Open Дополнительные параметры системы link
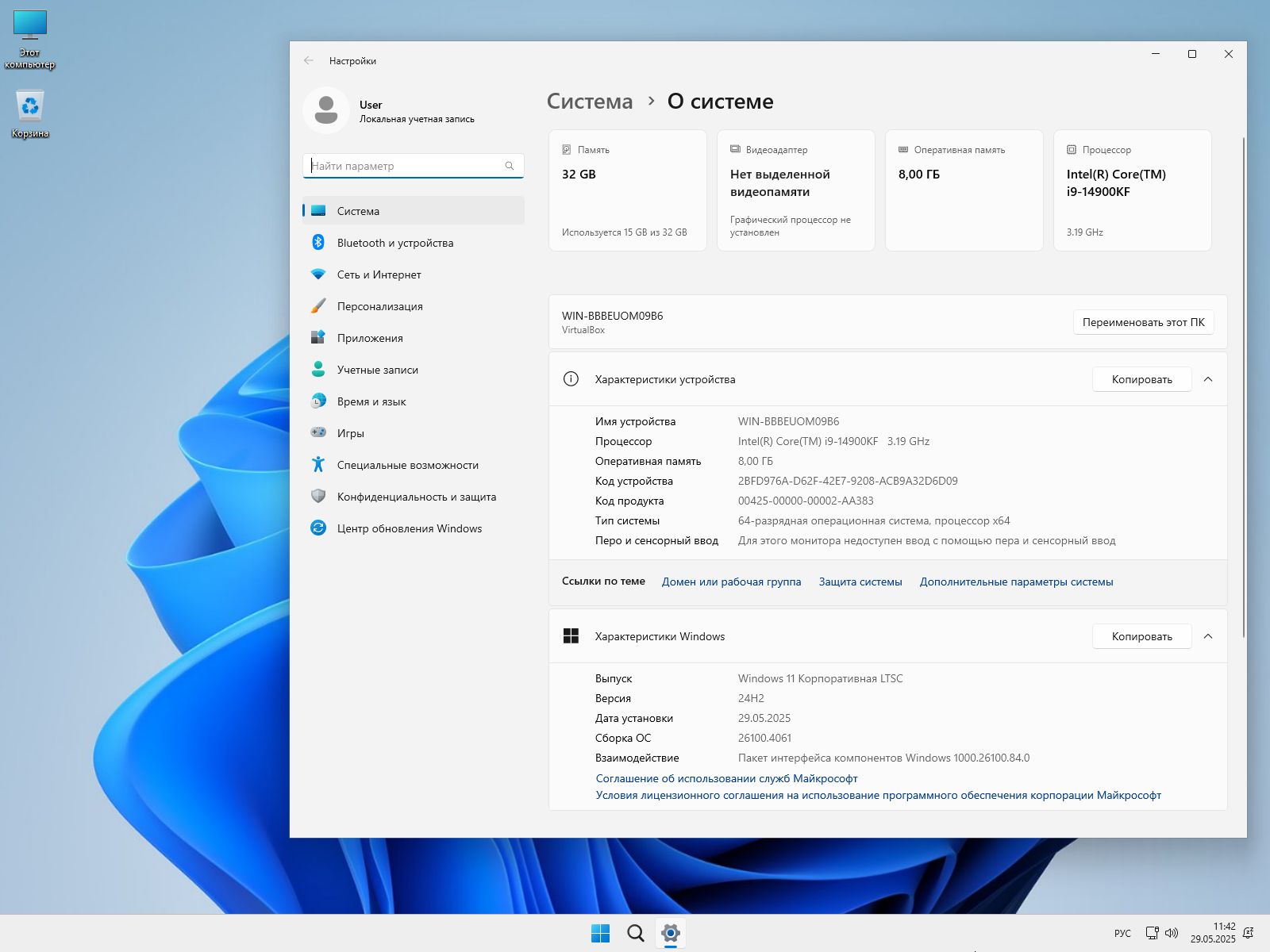 pyautogui.click(x=1016, y=582)
